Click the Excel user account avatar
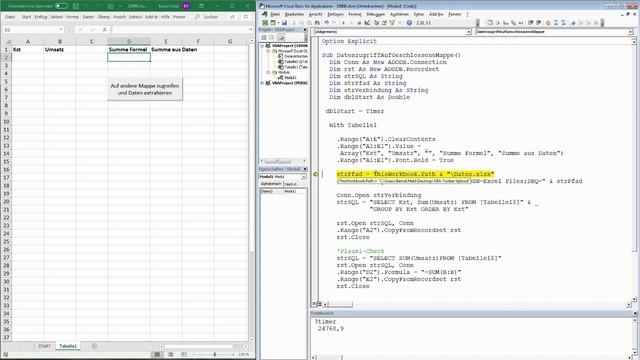Viewport: 640px width, 360px height. [x=186, y=6]
